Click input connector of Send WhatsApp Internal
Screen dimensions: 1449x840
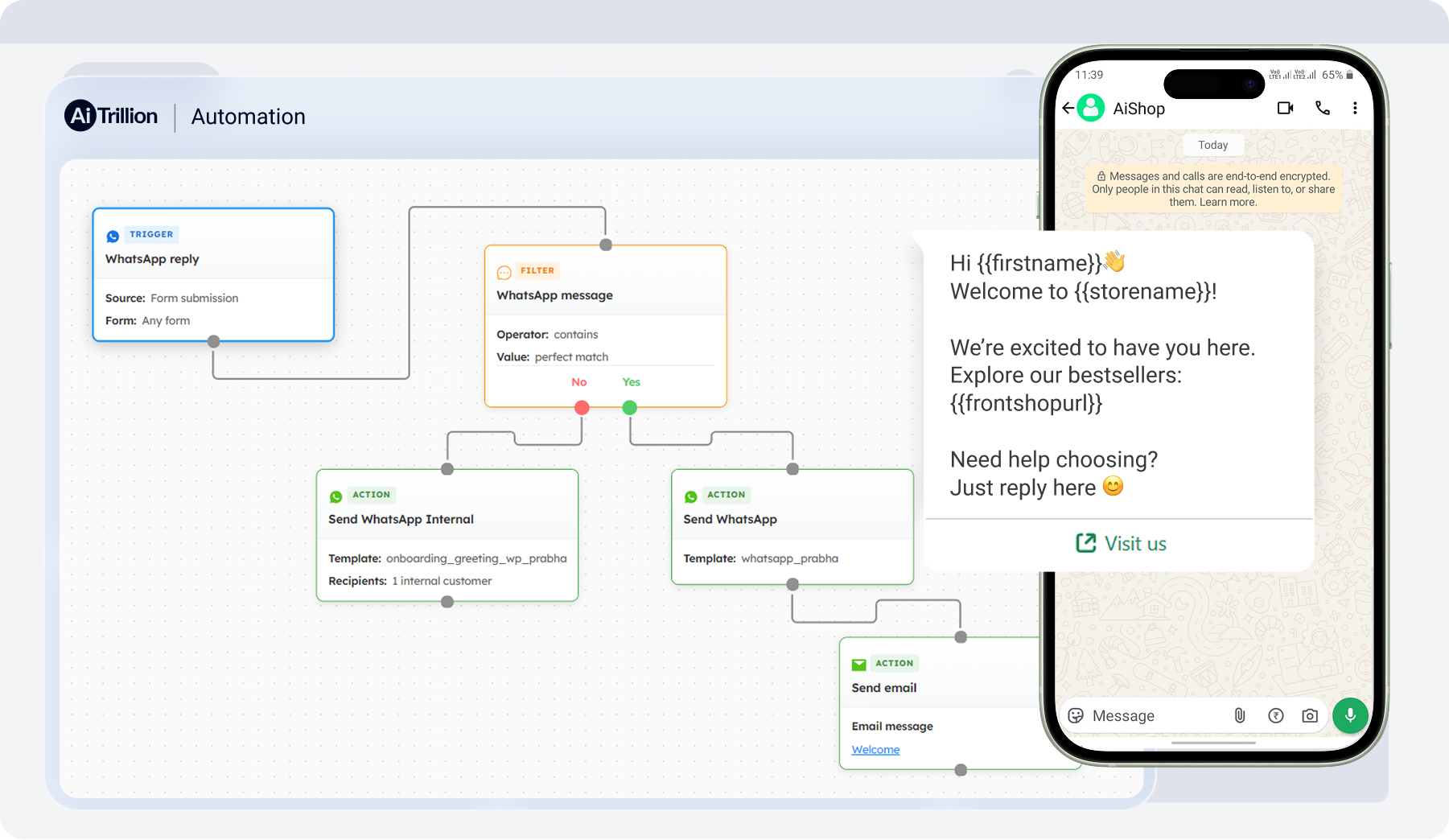447,469
